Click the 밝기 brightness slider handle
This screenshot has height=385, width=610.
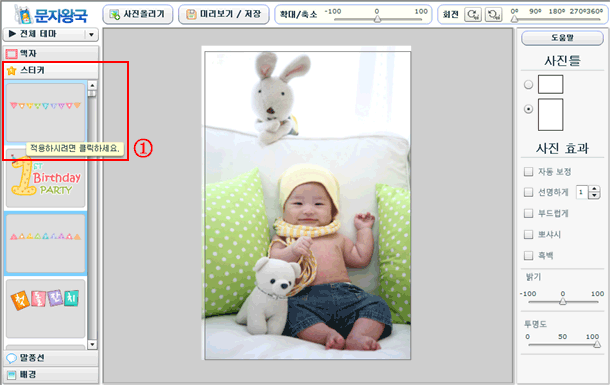[x=563, y=301]
